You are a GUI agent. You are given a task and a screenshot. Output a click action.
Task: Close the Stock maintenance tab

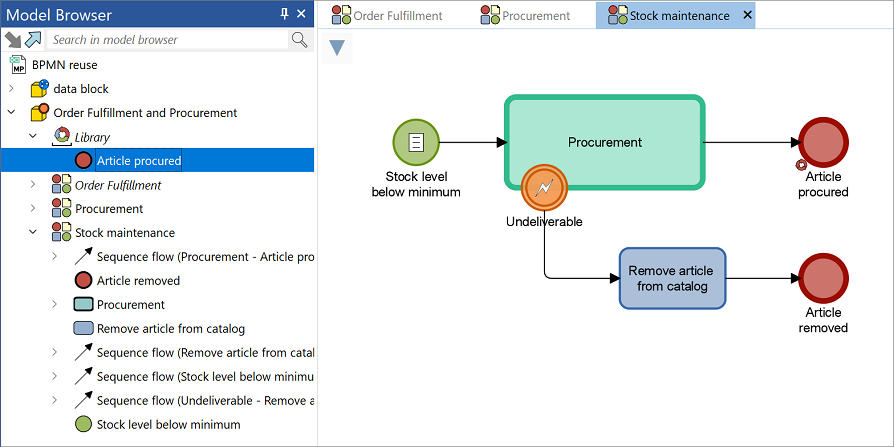pyautogui.click(x=746, y=15)
